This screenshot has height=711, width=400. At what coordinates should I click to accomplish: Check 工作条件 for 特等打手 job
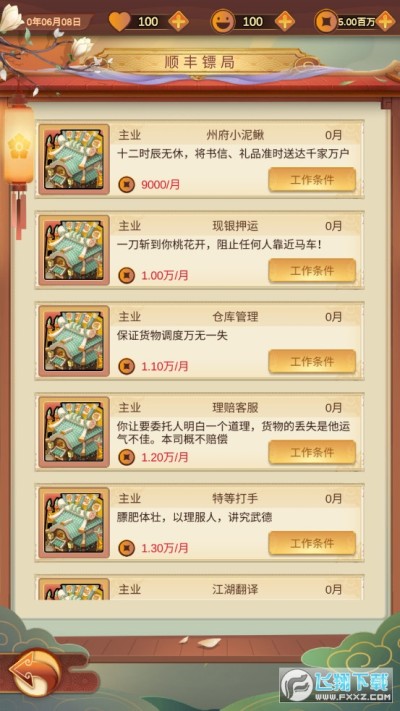(312, 543)
